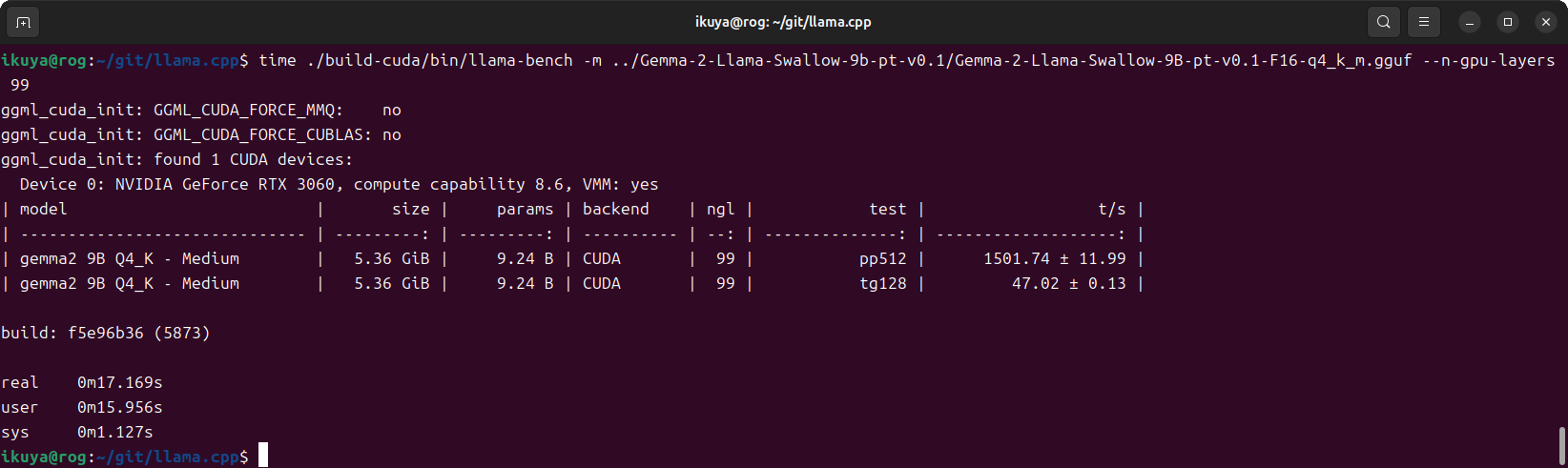Click the llama-bench command text
The height and width of the screenshot is (468, 1568).
tap(439, 60)
